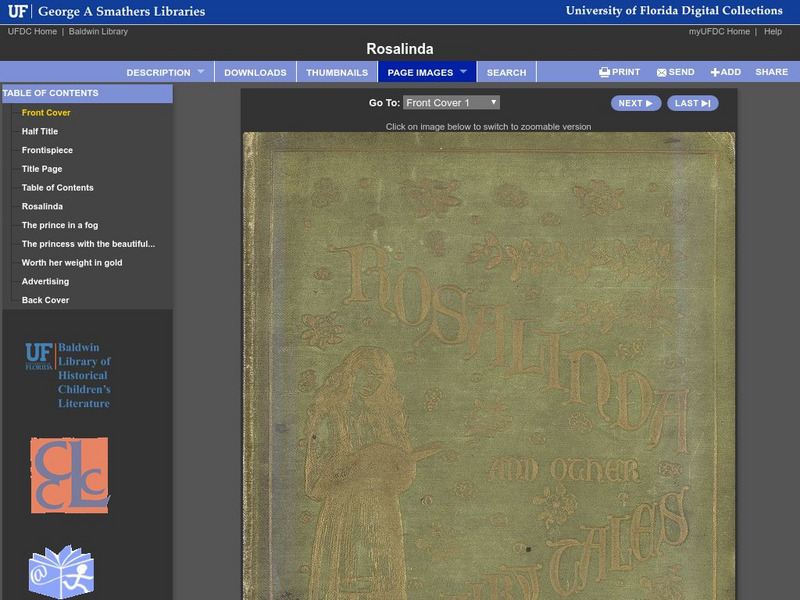
Task: Click the myUFDC Home link
Action: pos(719,32)
